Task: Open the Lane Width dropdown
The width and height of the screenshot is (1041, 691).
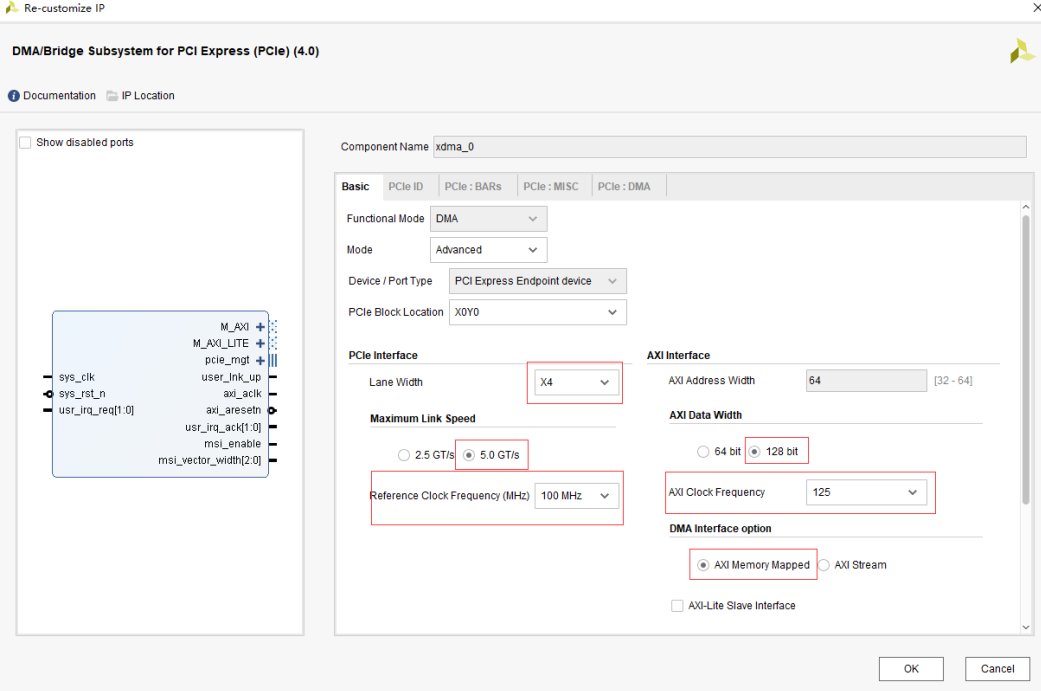Action: 575,382
